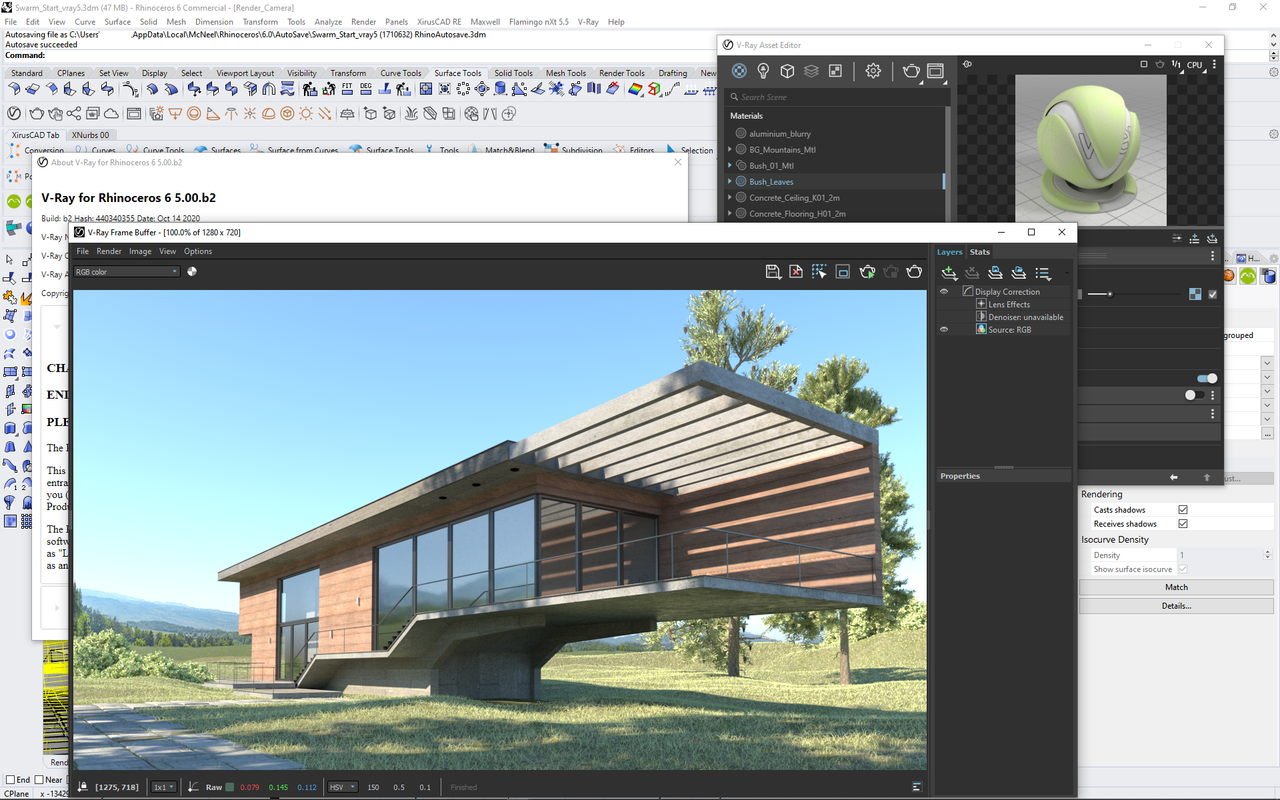This screenshot has height=800, width=1280.
Task: Expand Bush_01_Mtl material
Action: (730, 166)
